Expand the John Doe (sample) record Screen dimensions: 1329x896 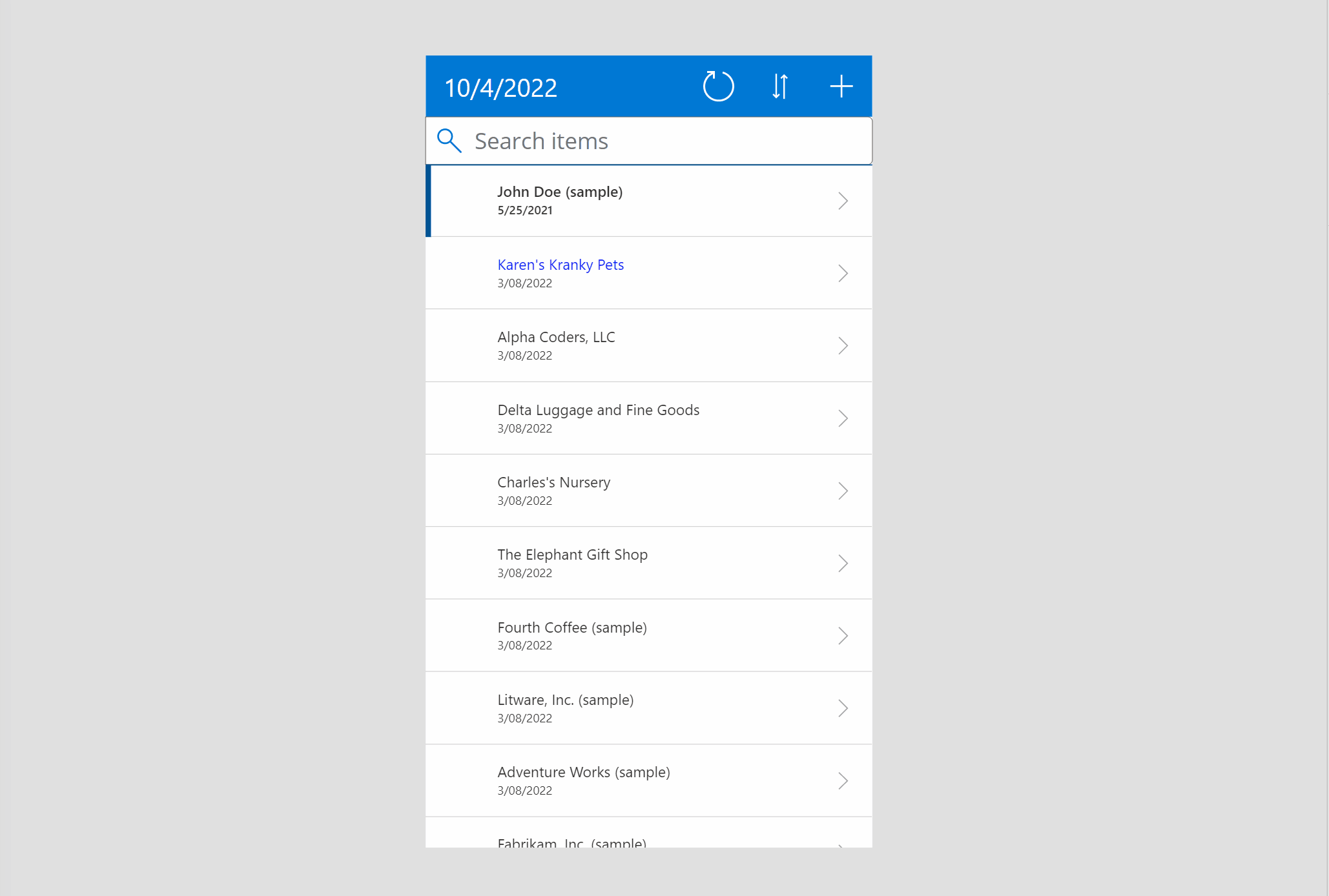click(843, 200)
